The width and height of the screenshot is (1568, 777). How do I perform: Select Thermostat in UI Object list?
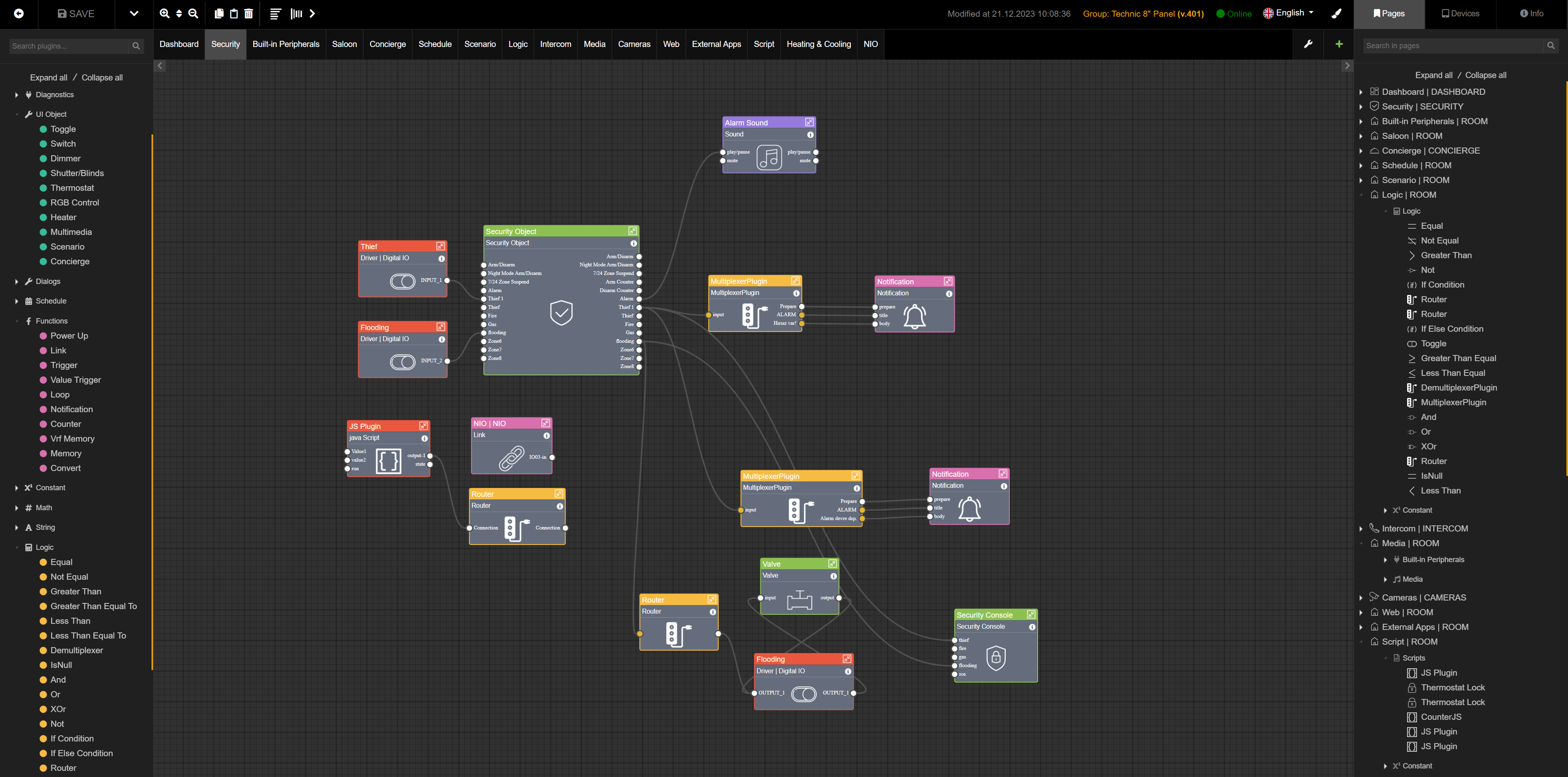tap(72, 188)
